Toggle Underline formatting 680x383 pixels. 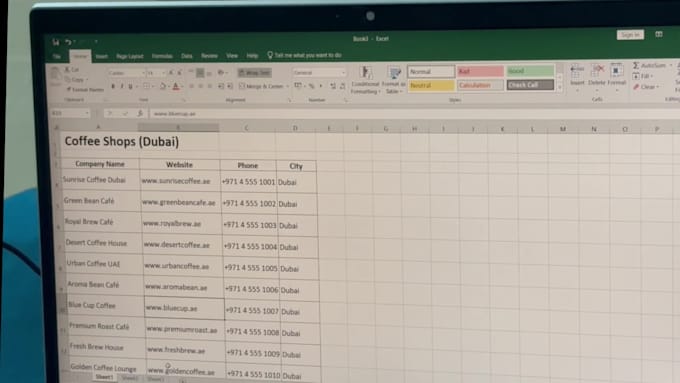click(130, 87)
